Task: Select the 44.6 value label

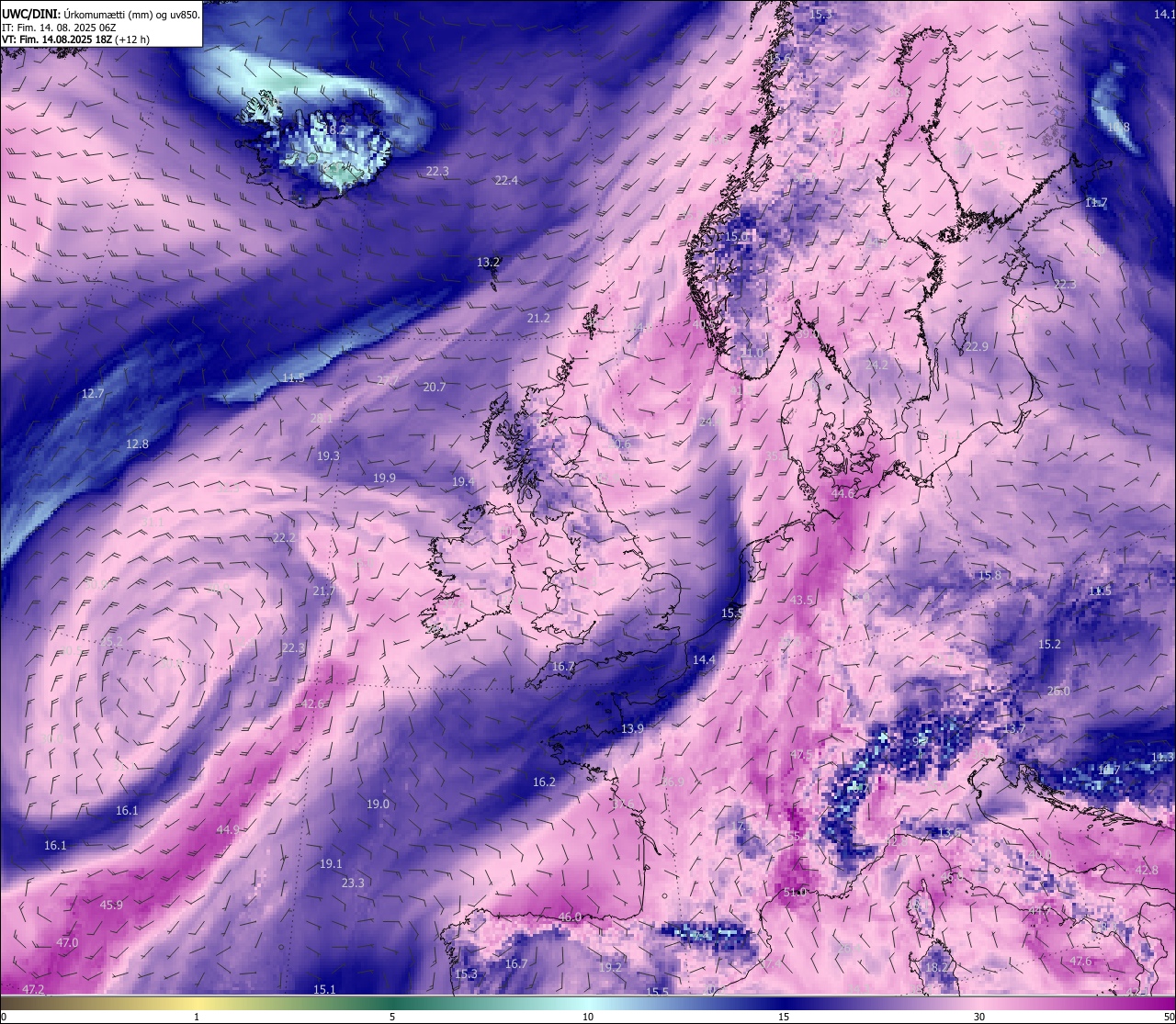Action: (842, 493)
